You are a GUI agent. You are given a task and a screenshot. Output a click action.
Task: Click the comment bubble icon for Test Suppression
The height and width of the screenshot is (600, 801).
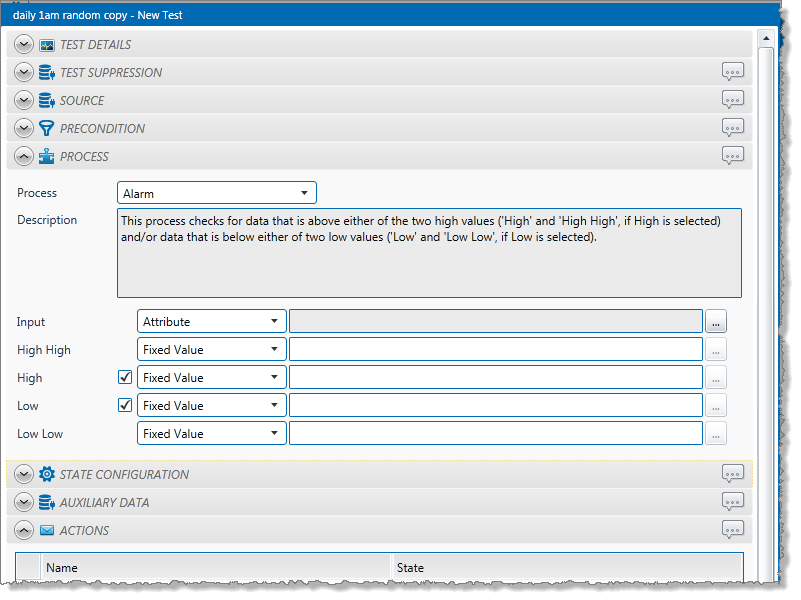(x=733, y=72)
